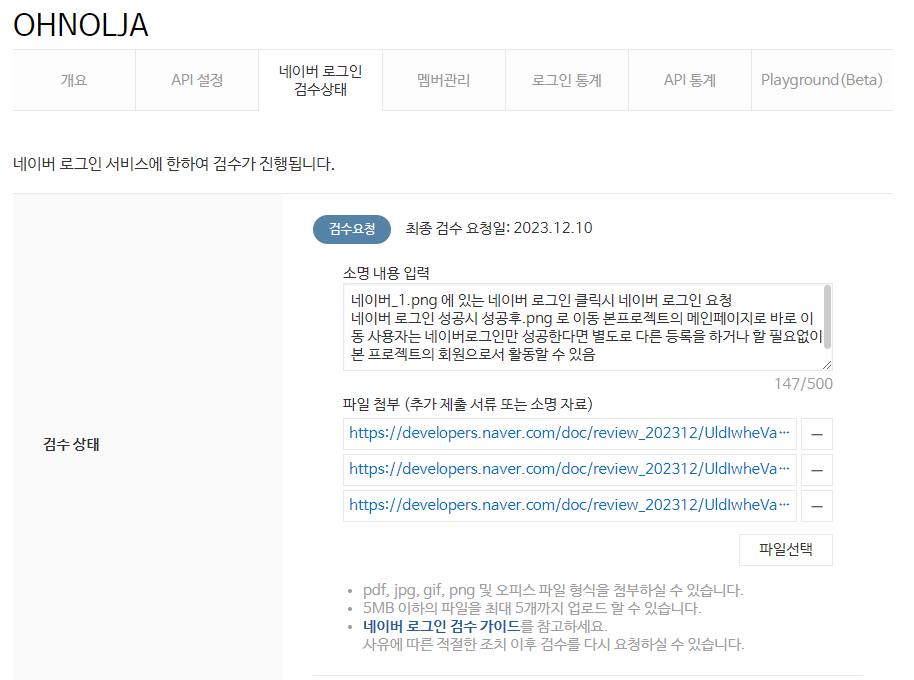Click the 소명 내용 입력 label
914x680 pixels.
click(386, 273)
